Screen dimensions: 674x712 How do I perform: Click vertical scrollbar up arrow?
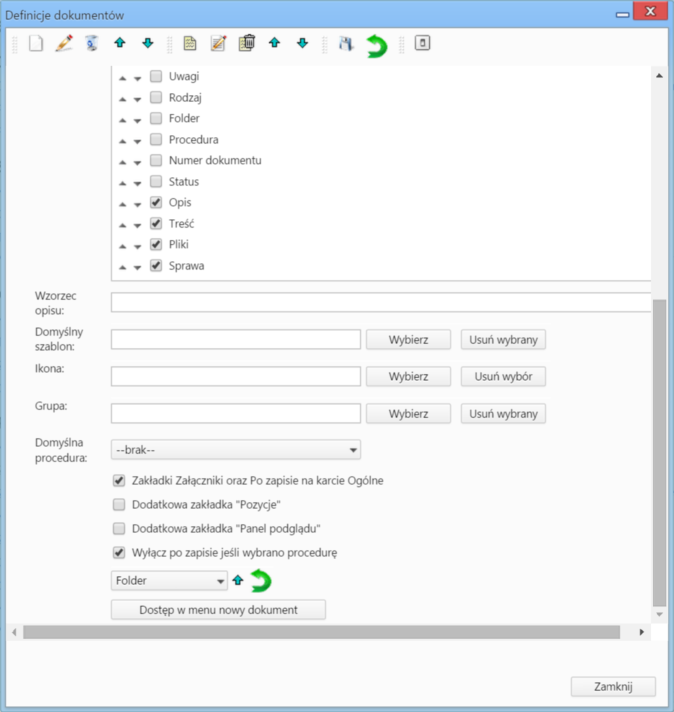pos(659,76)
